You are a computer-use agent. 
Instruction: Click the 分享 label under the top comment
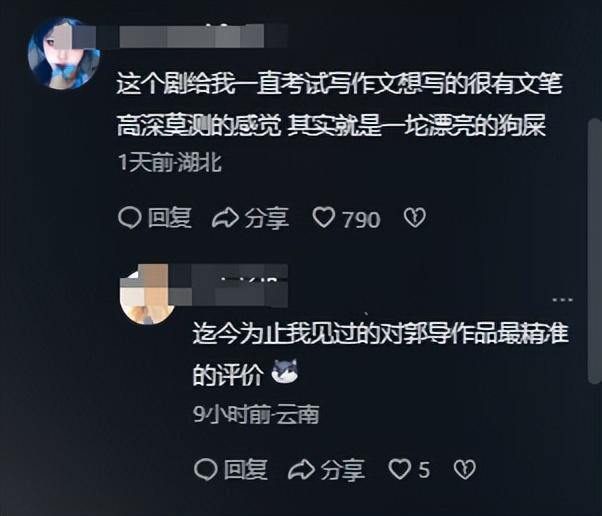(267, 218)
